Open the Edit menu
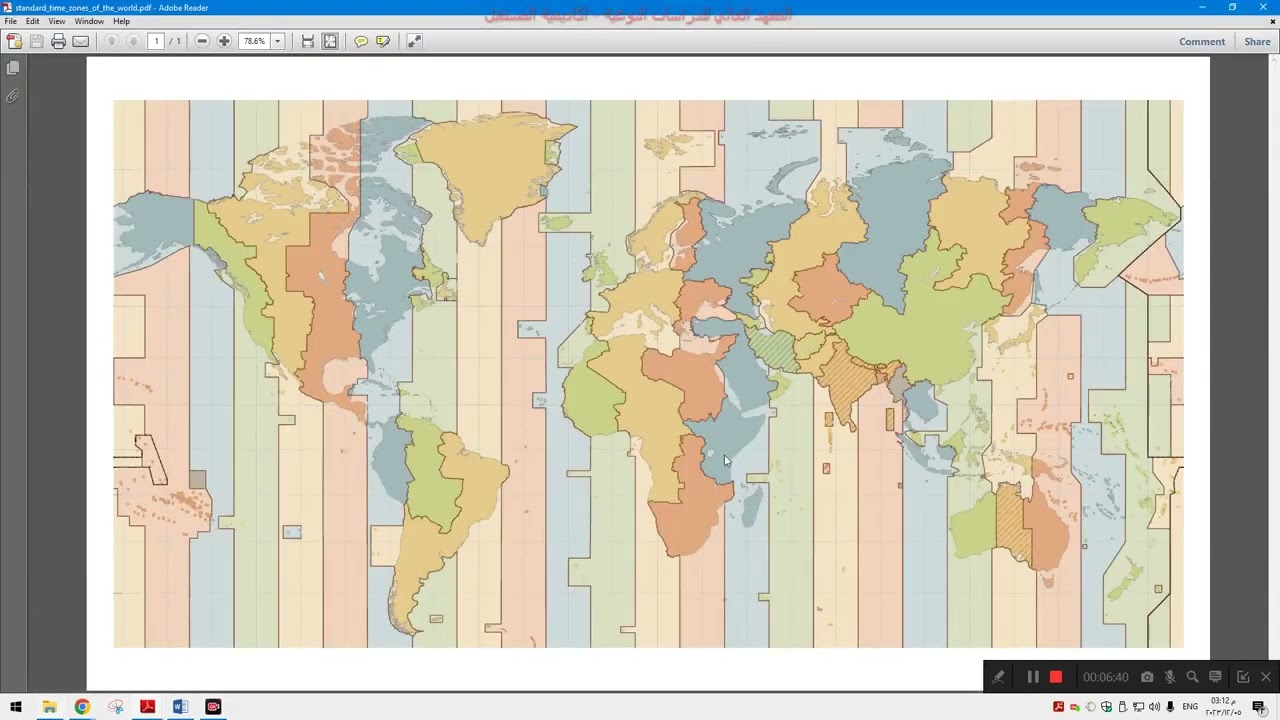Image resolution: width=1280 pixels, height=720 pixels. (33, 21)
